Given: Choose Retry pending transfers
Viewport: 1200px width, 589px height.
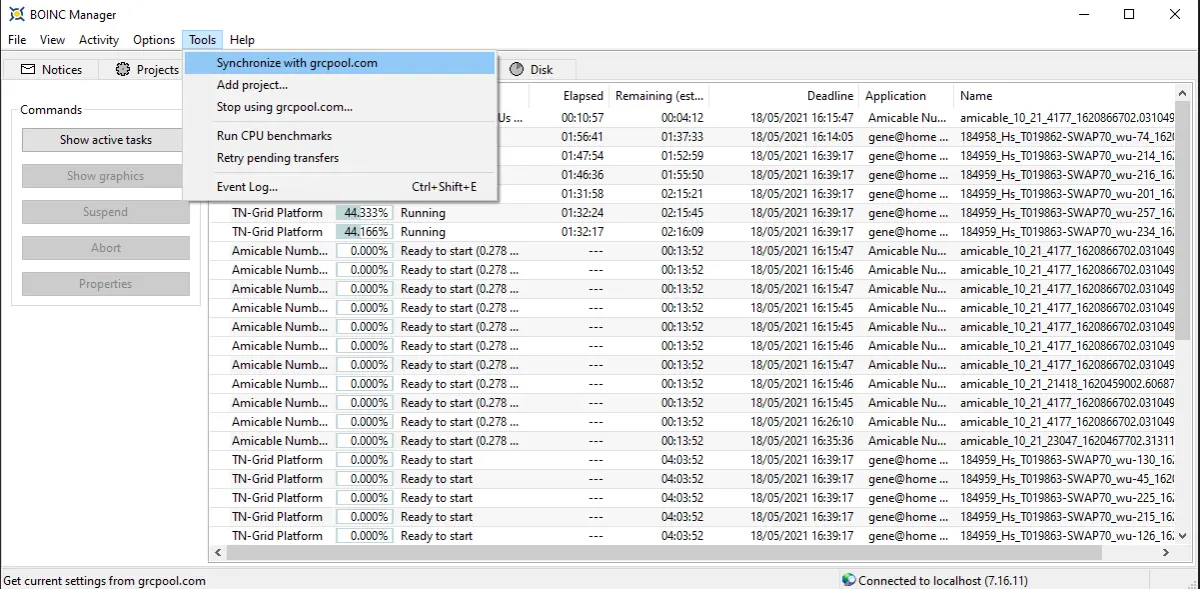Looking at the screenshot, I should (x=340, y=158).
